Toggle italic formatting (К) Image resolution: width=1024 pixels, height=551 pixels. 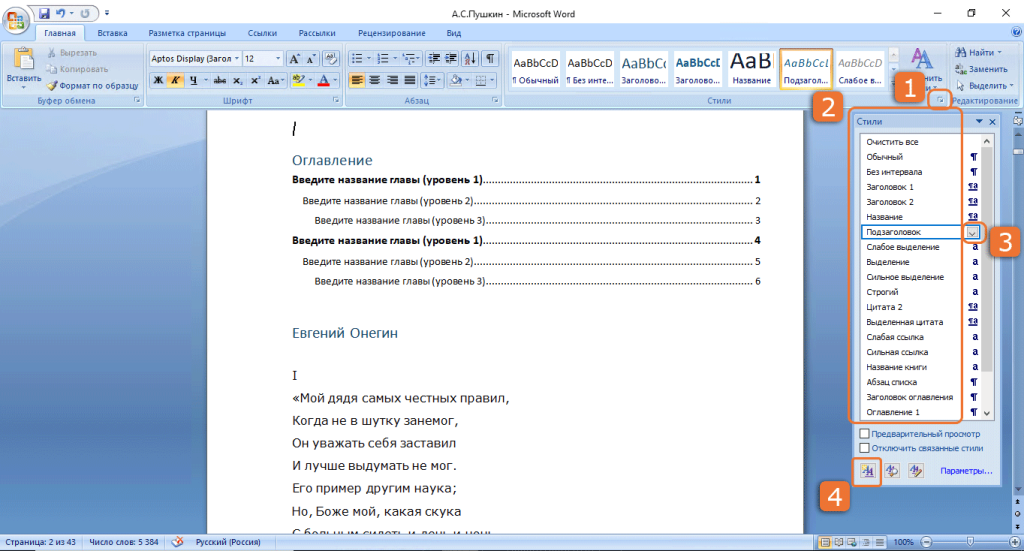pos(174,80)
